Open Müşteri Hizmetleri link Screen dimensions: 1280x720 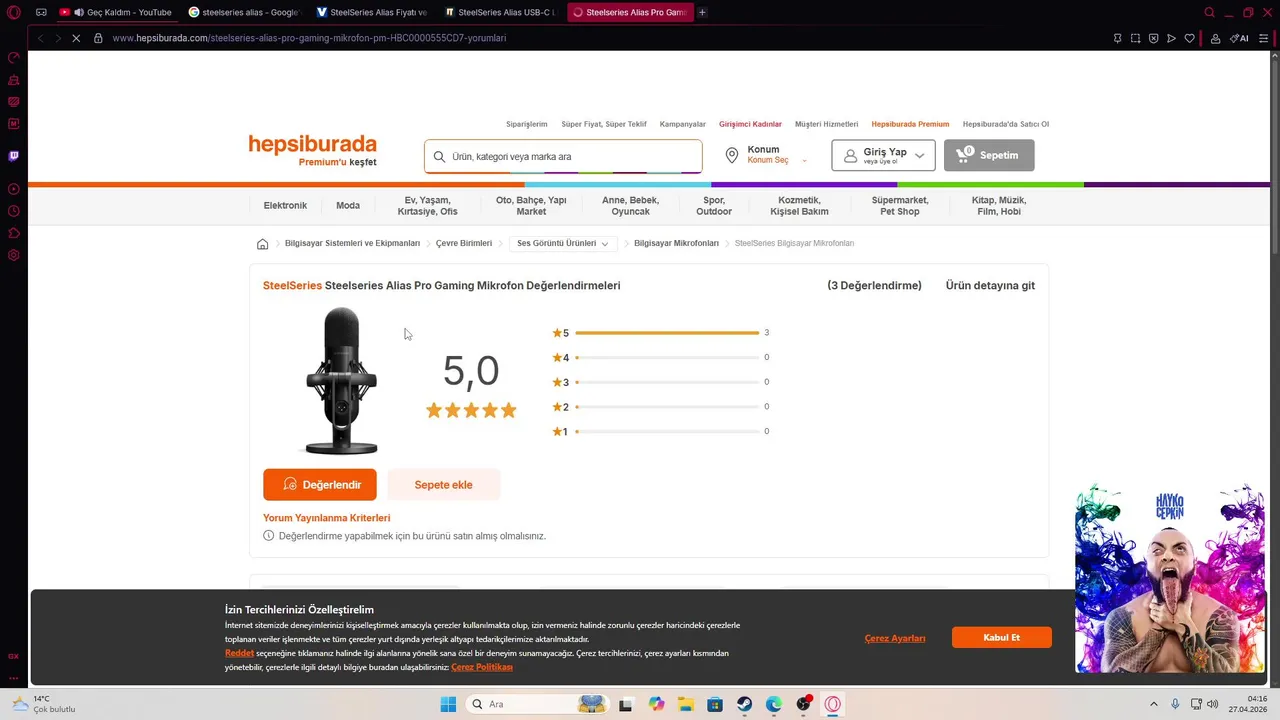click(826, 124)
